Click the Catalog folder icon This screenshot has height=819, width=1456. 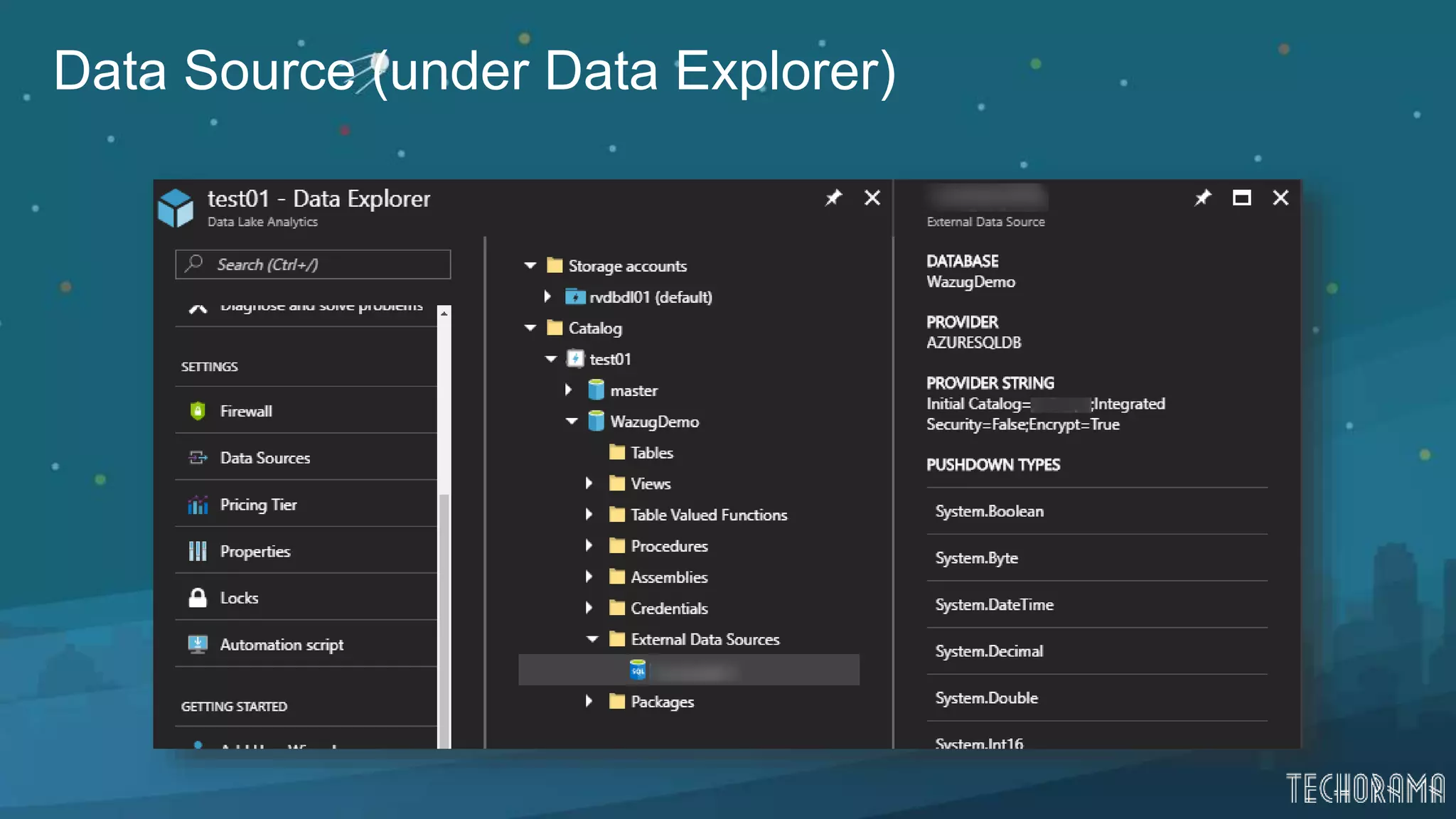pyautogui.click(x=555, y=328)
